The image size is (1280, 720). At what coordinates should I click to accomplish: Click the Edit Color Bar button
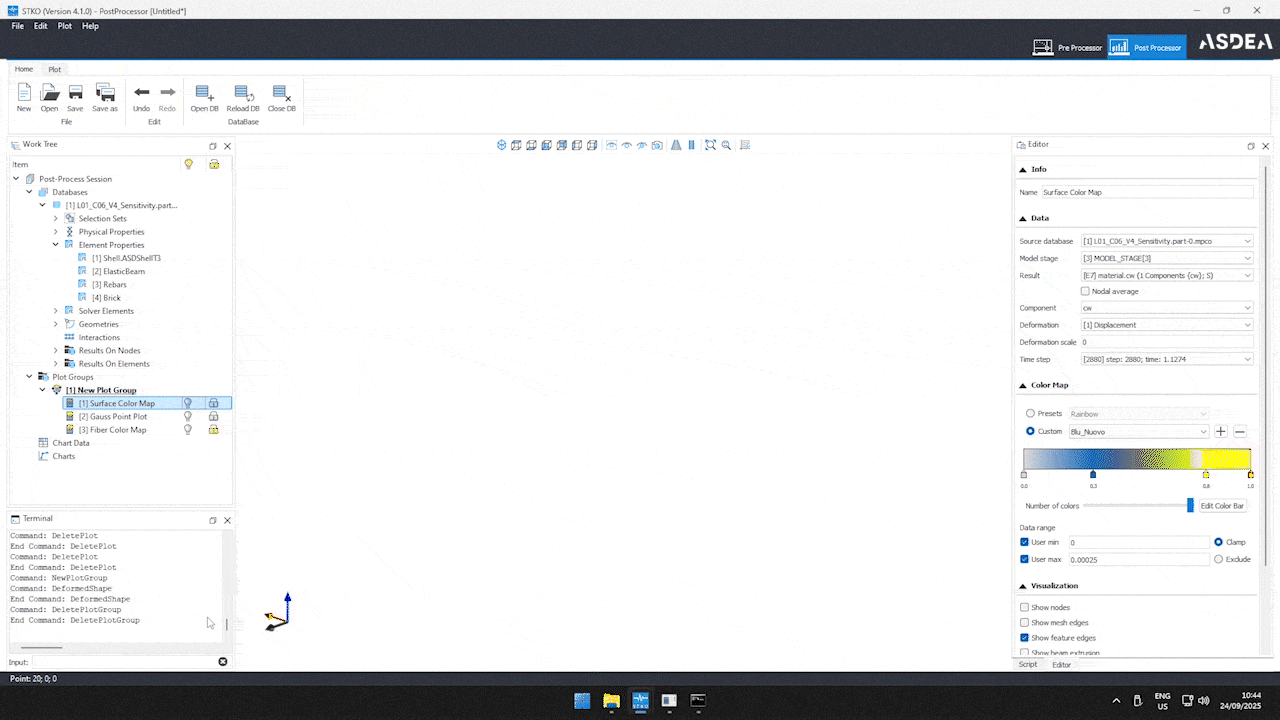click(x=1221, y=506)
